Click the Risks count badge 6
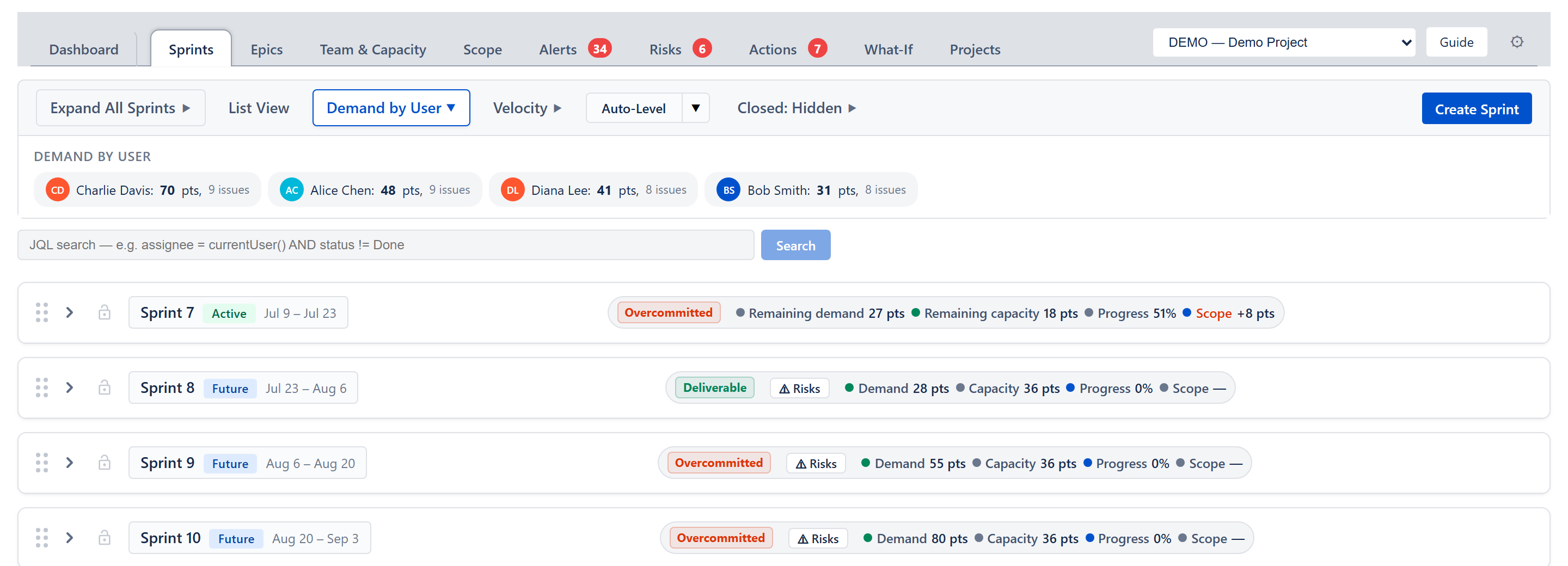Screen dimensions: 1568x566 pos(702,48)
